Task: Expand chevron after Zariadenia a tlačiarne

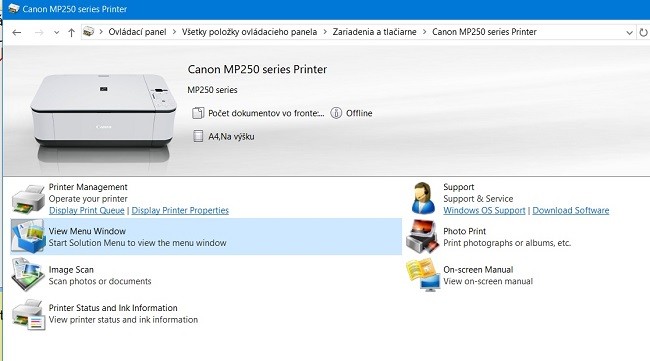Action: coord(424,32)
